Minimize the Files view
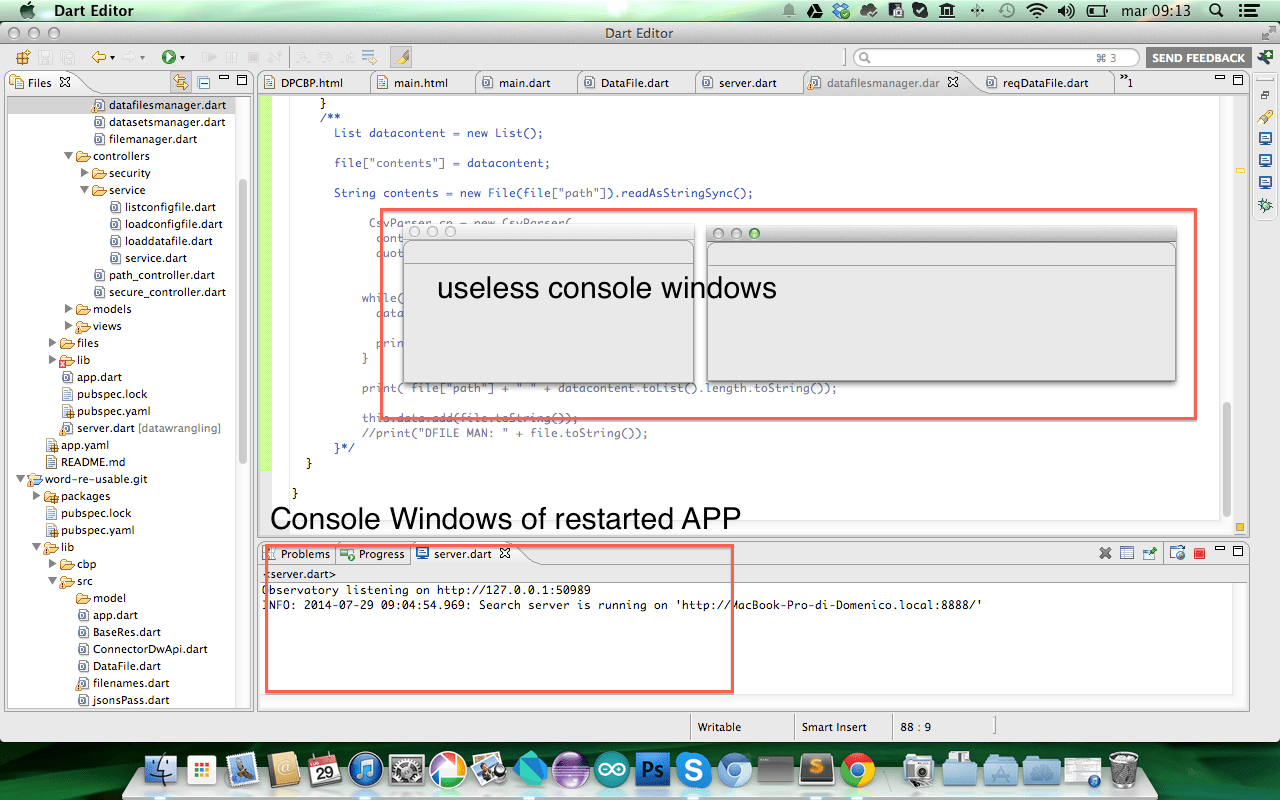This screenshot has height=800, width=1280. [x=224, y=78]
